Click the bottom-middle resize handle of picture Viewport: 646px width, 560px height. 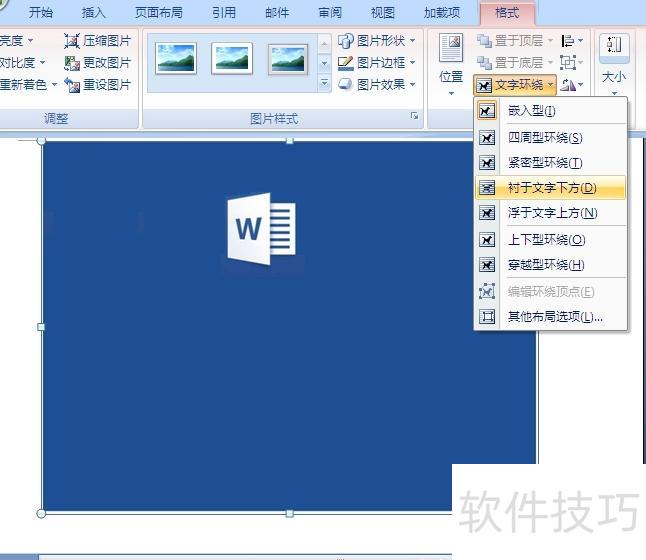click(290, 513)
